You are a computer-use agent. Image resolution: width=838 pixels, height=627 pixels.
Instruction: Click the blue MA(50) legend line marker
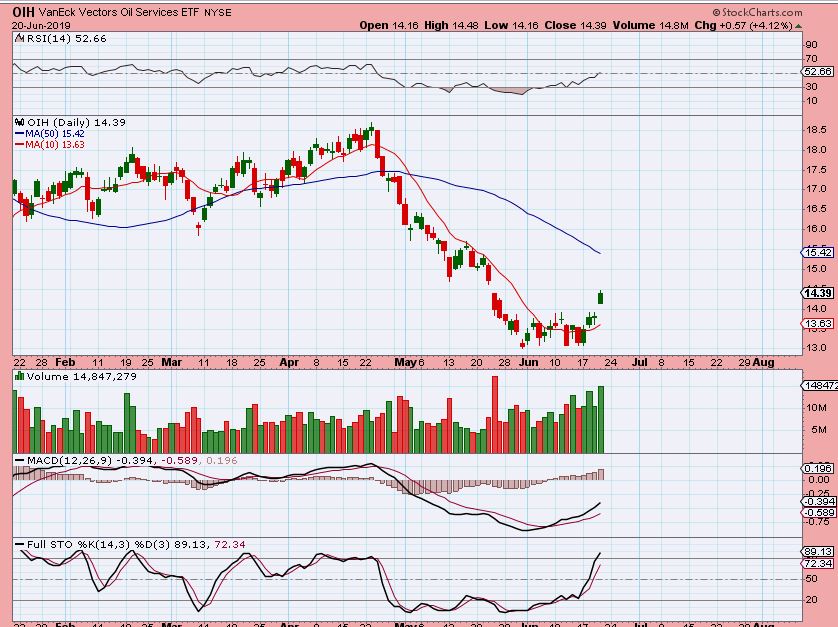(19, 134)
